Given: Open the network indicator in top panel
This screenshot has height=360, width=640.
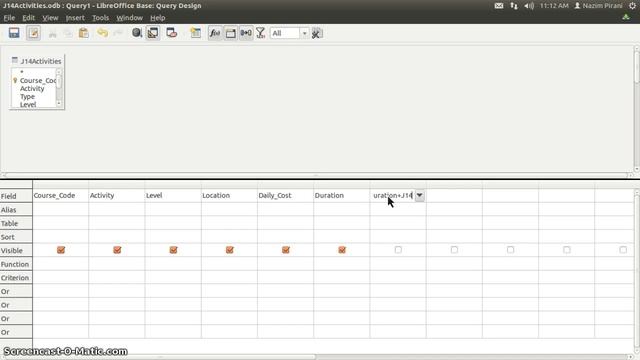Looking at the screenshot, I should 514,6.
